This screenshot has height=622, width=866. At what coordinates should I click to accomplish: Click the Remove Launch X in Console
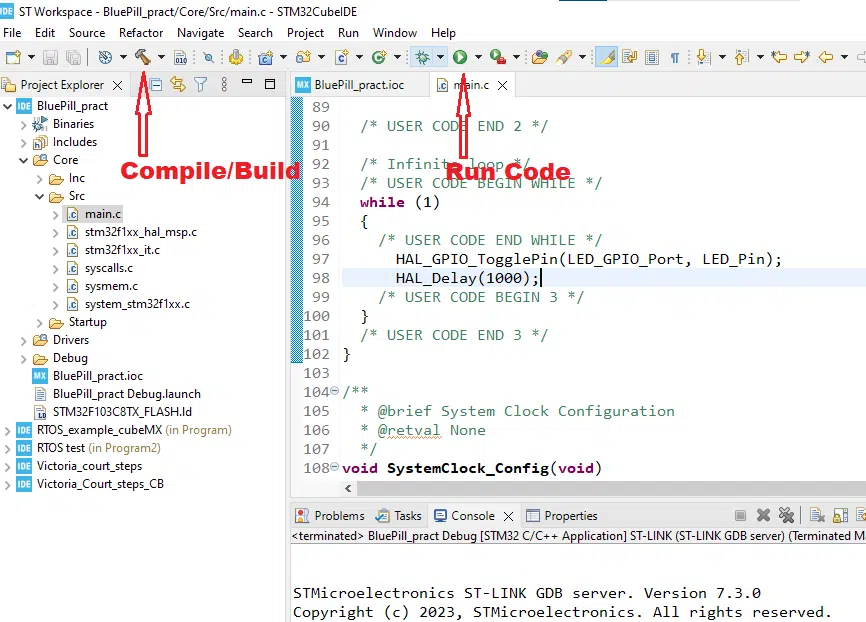tap(764, 515)
